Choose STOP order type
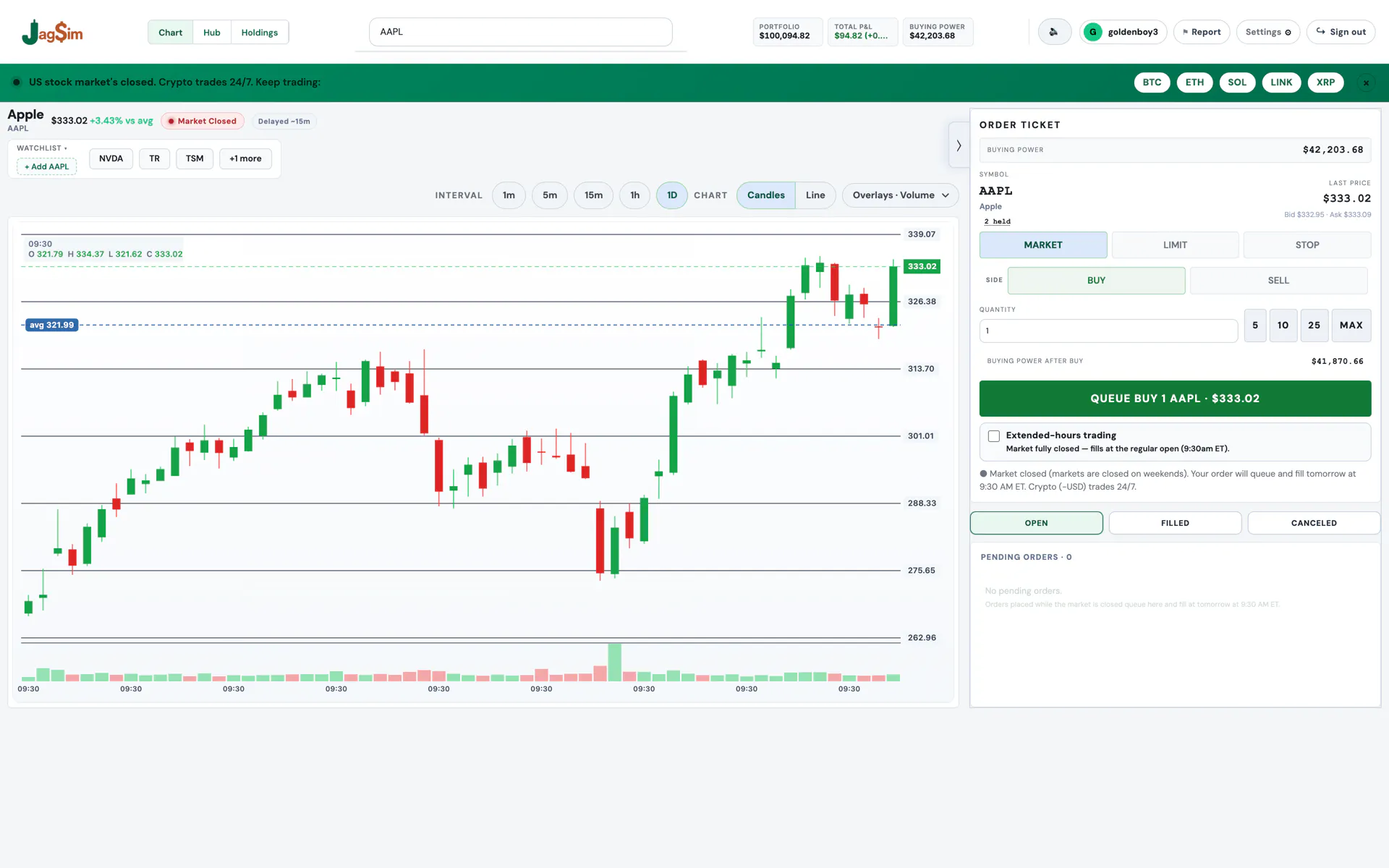Viewport: 1389px width, 868px height. pos(1307,245)
